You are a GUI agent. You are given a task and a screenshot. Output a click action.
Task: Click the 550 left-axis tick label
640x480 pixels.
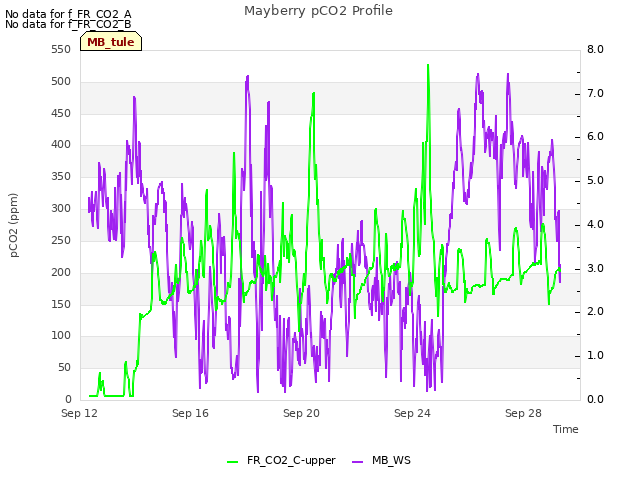[x=61, y=49]
